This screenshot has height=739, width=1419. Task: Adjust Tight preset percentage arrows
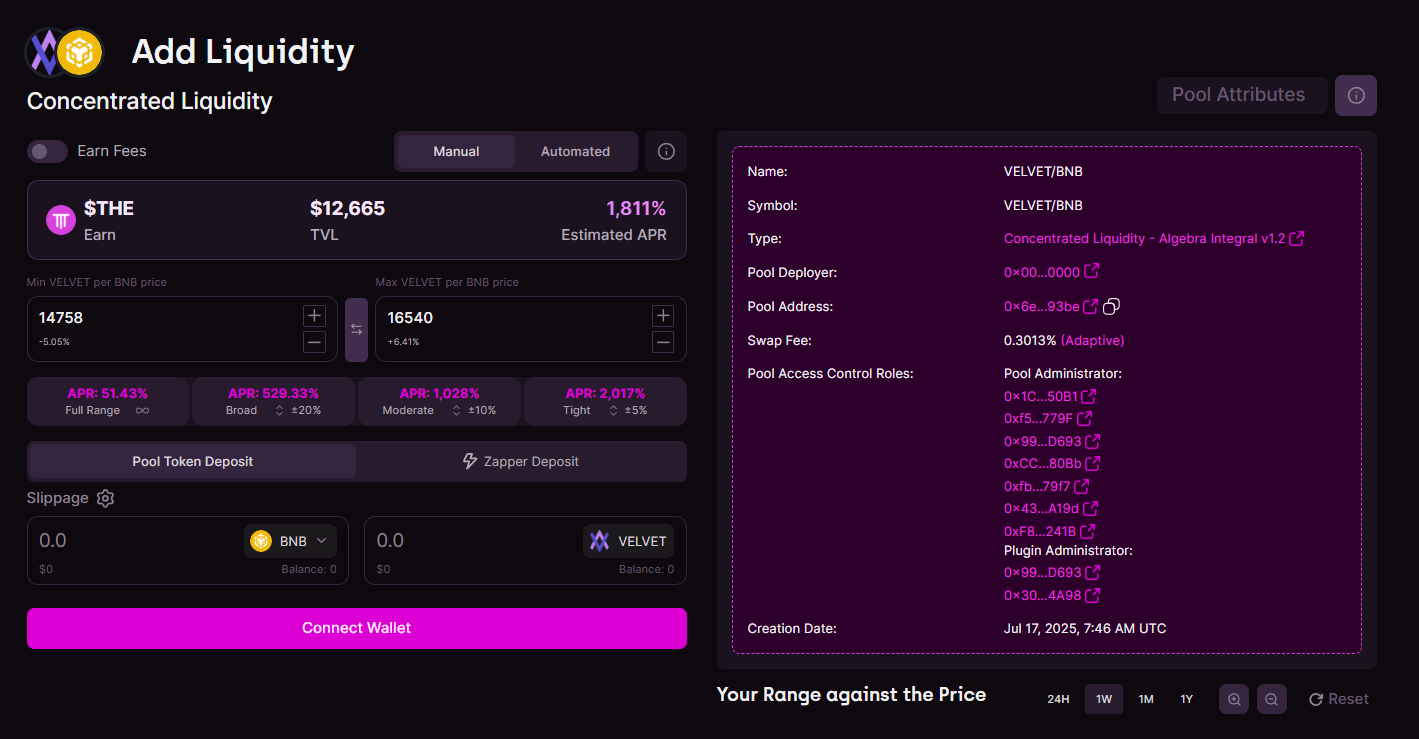click(x=614, y=410)
